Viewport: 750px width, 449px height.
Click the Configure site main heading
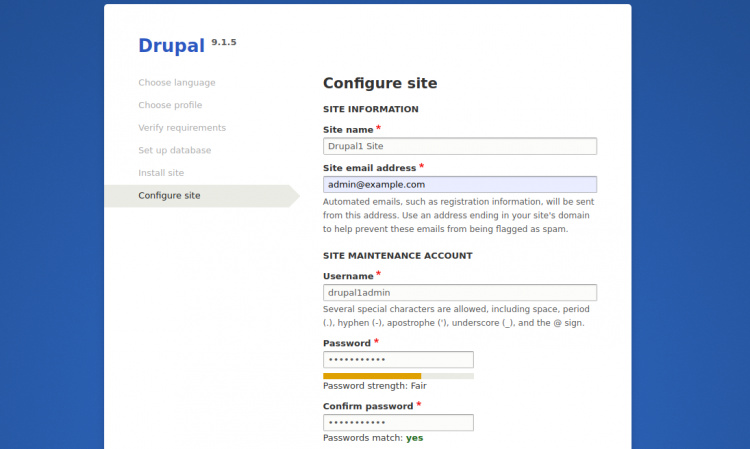[380, 83]
